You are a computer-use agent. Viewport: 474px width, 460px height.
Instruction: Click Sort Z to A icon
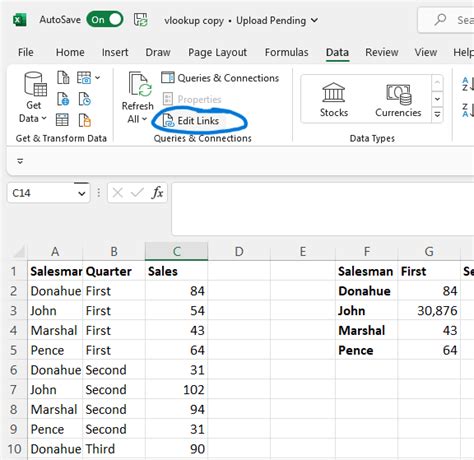coord(468,110)
